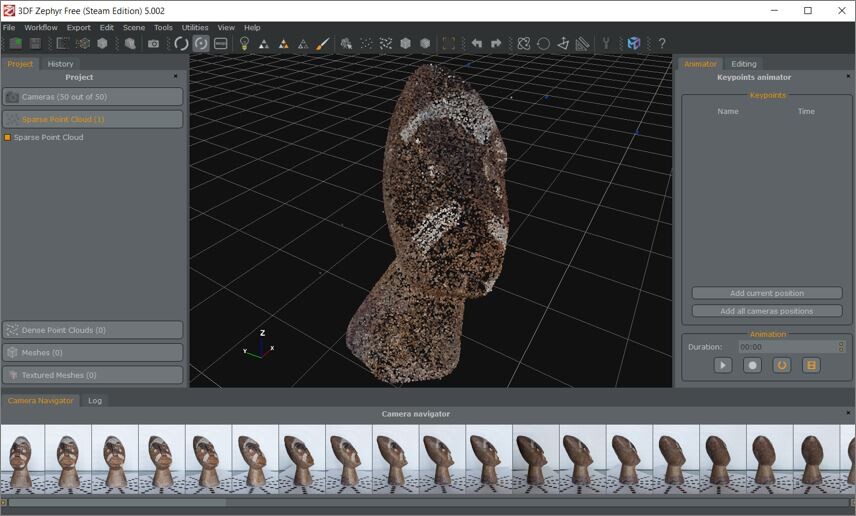Toggle the Sparse Point Cloud item checkbox

click(8, 138)
